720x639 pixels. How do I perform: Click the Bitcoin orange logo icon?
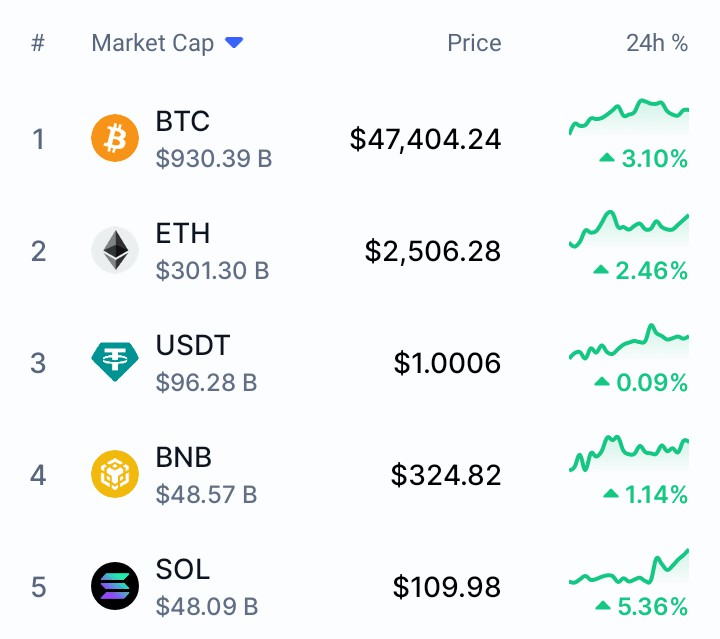115,138
